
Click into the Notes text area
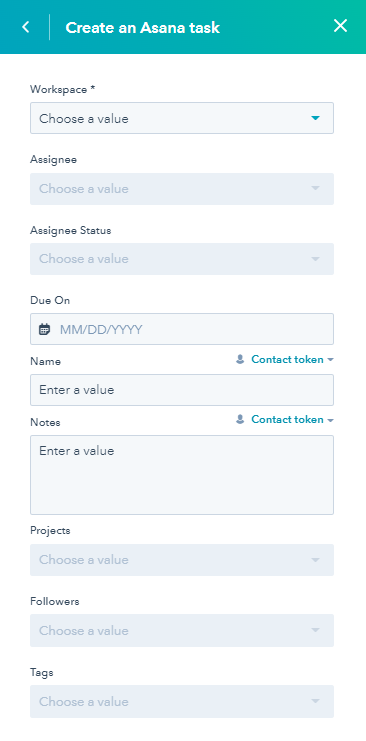(x=182, y=475)
